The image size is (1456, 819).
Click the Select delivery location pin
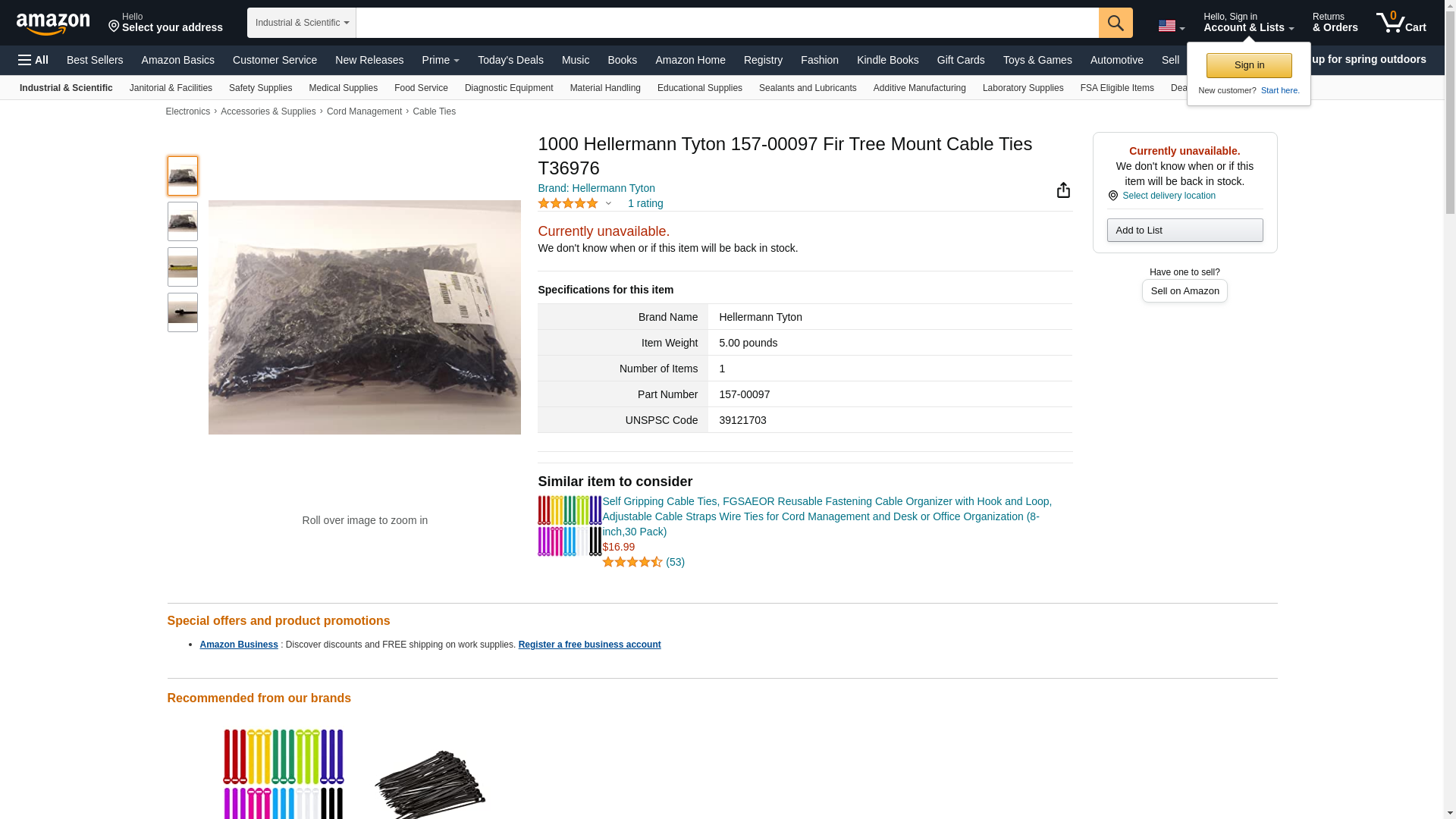pos(1112,196)
